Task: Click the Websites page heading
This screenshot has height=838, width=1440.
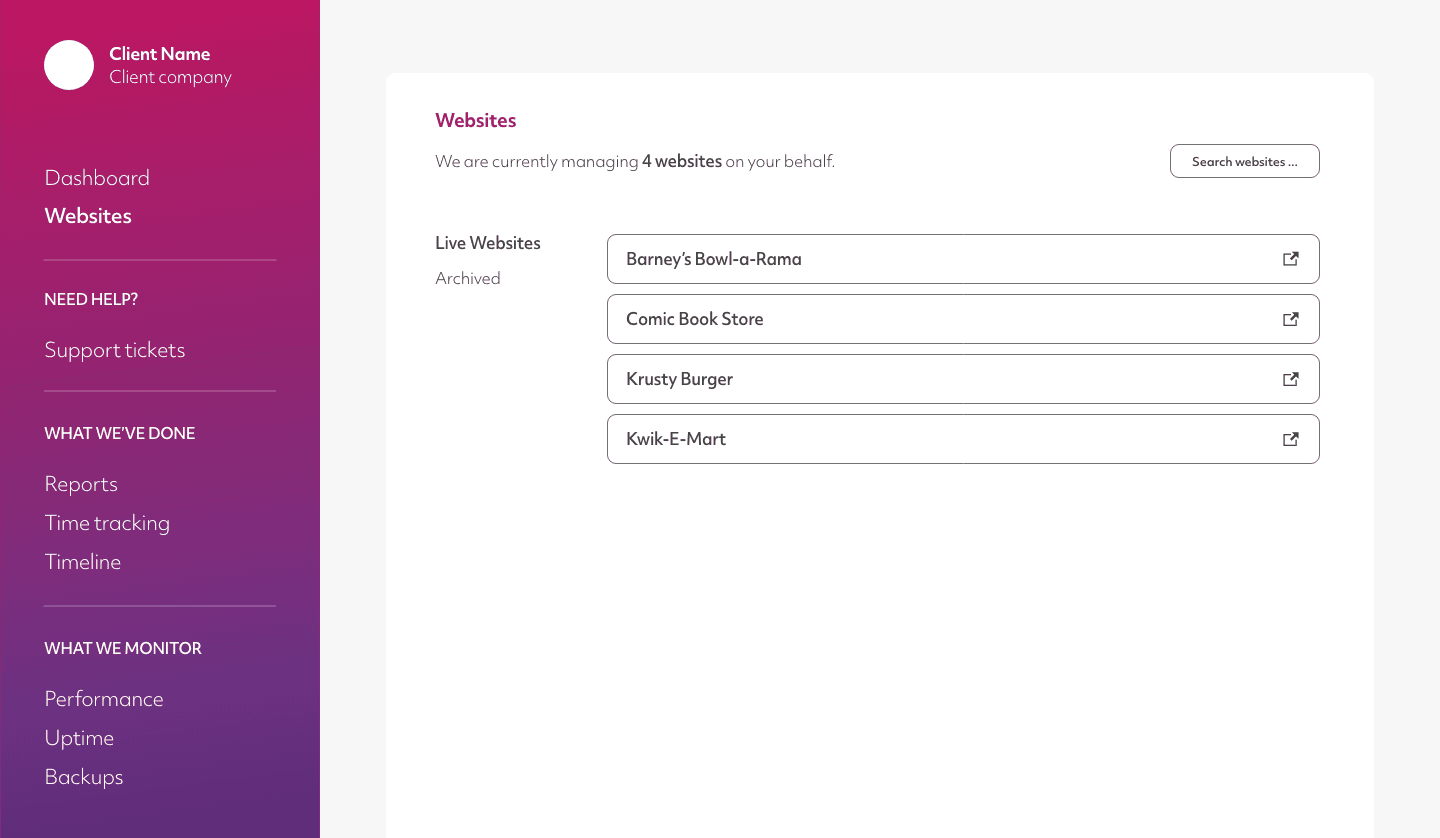Action: pos(476,121)
